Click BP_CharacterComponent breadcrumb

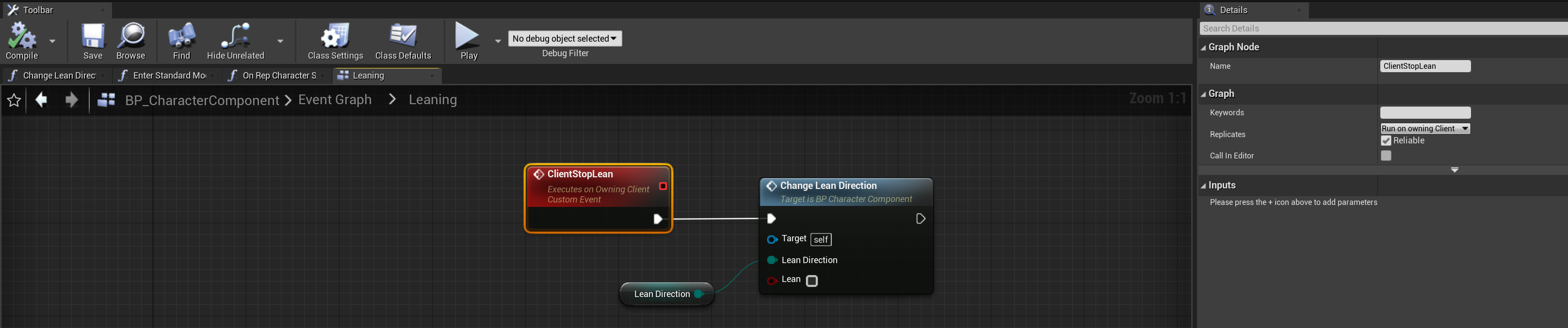coord(202,100)
